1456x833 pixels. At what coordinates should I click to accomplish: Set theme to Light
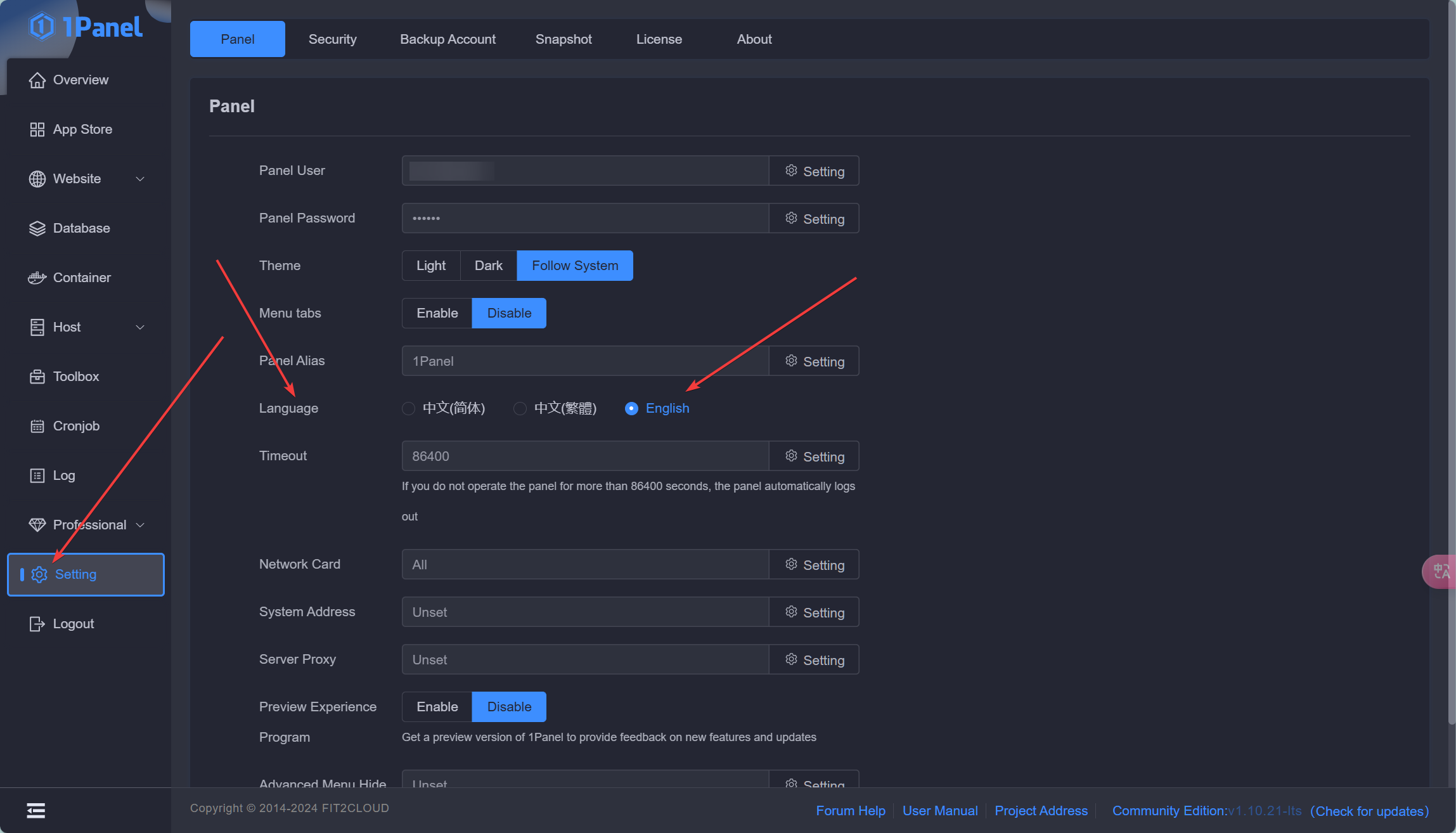[x=431, y=266]
